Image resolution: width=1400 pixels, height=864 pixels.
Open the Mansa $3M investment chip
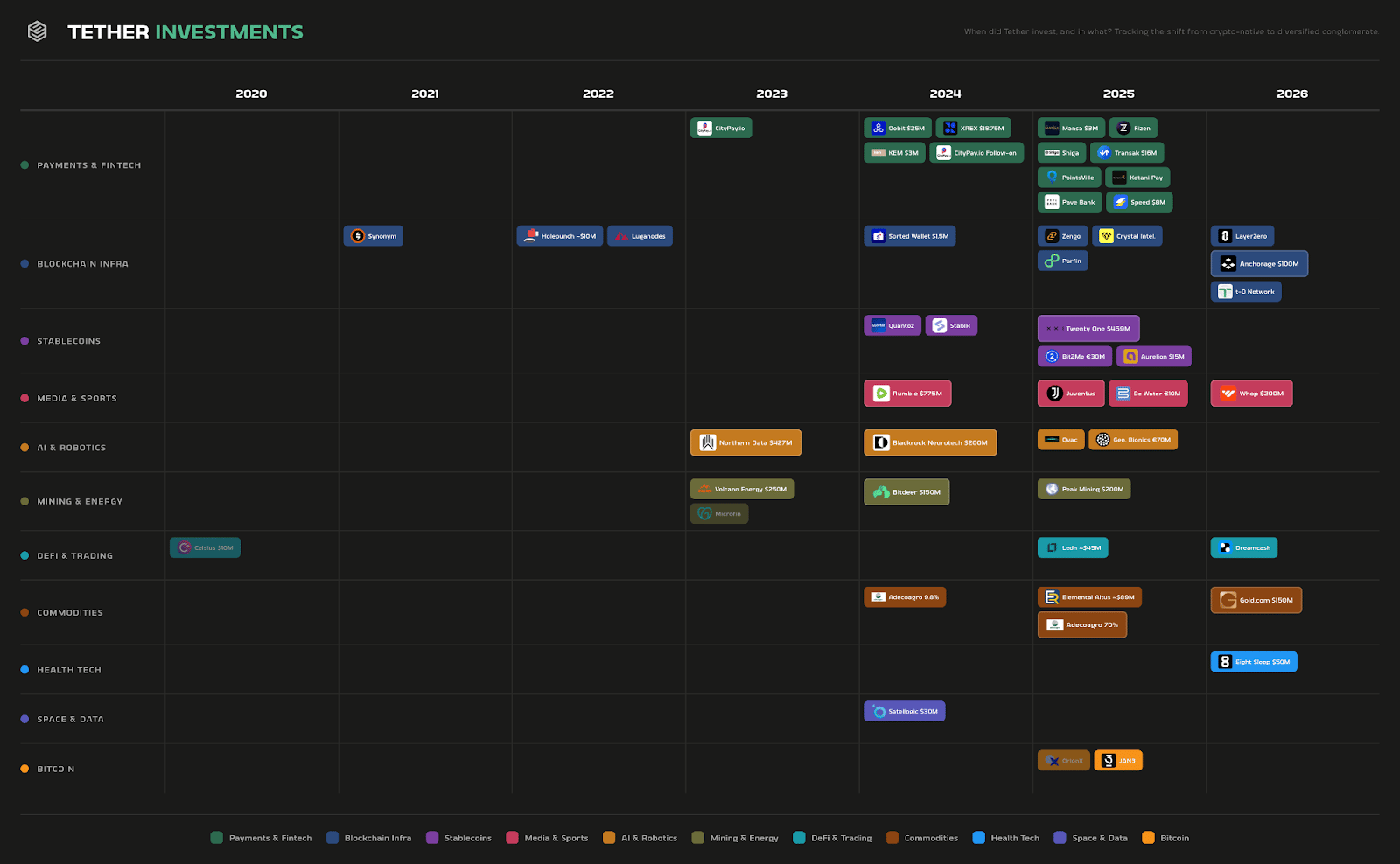point(1071,128)
